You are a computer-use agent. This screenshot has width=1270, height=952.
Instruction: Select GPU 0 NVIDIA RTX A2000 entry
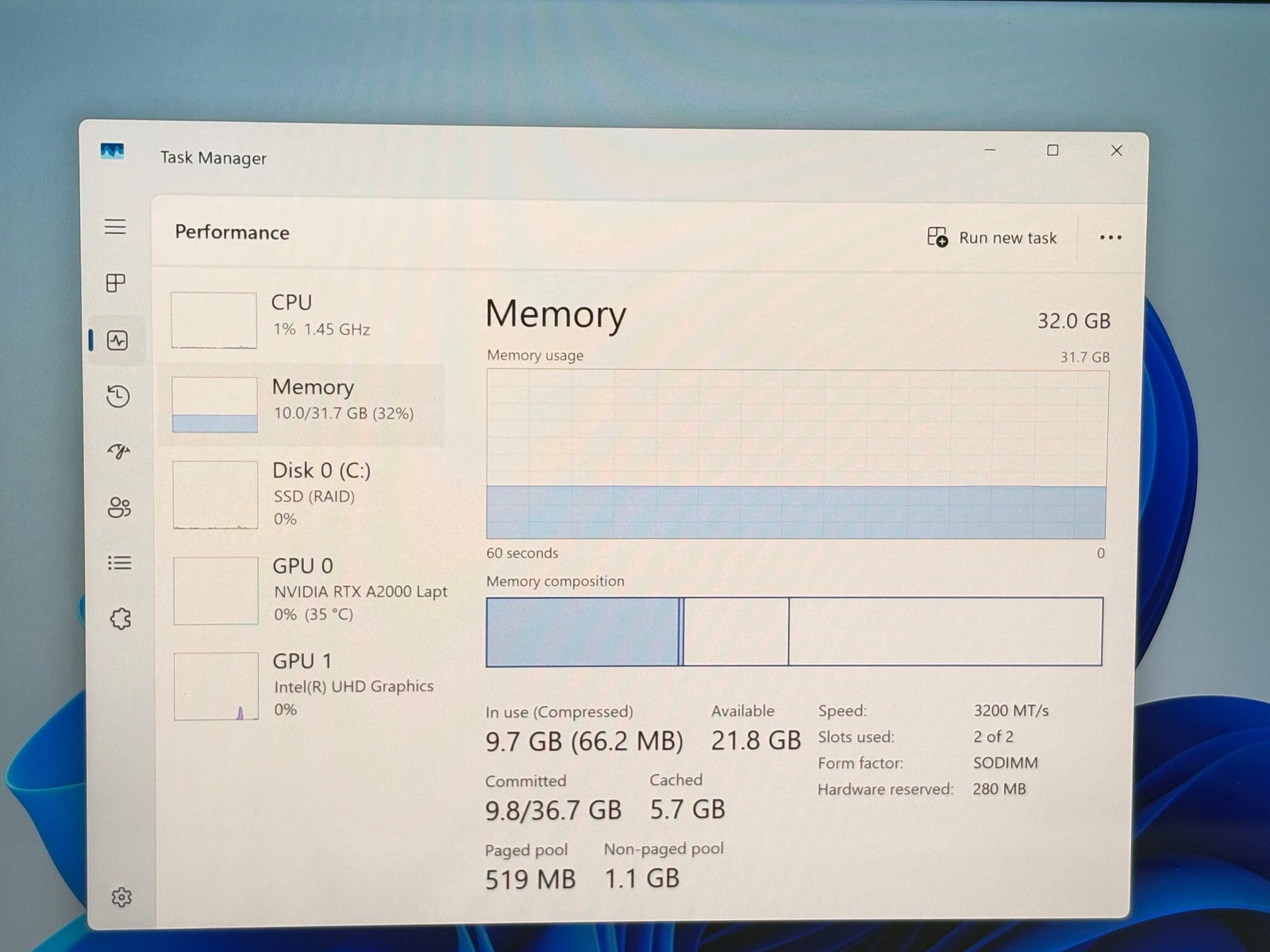tap(305, 589)
